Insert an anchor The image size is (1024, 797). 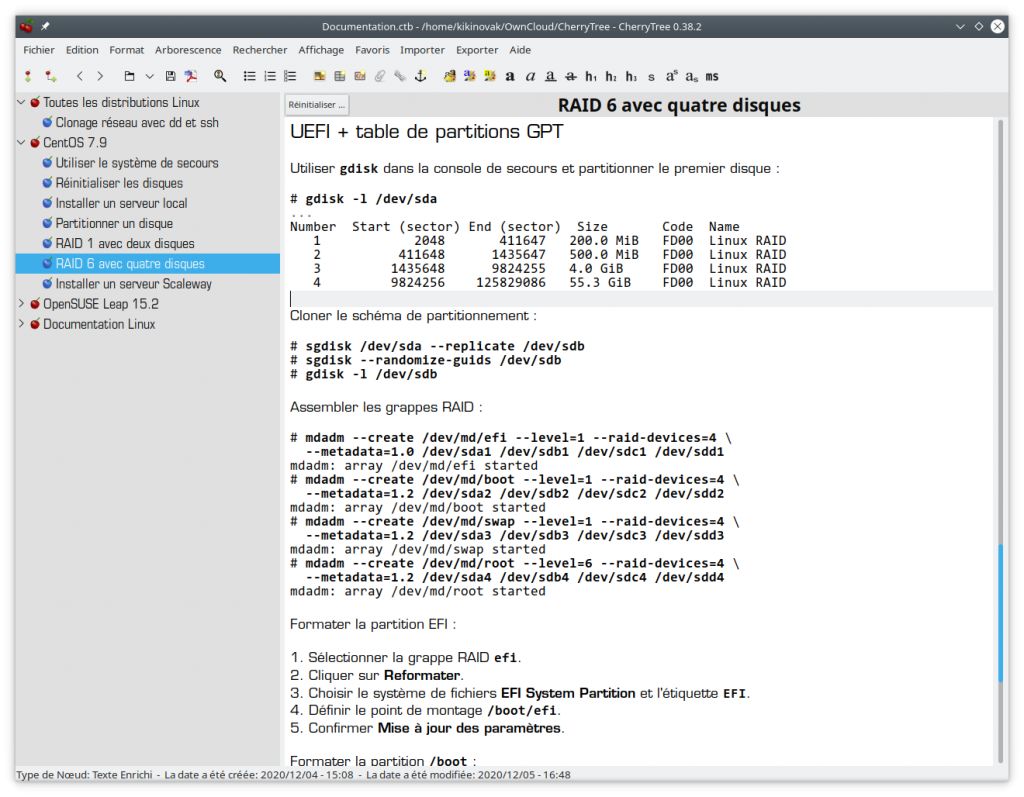[x=419, y=76]
